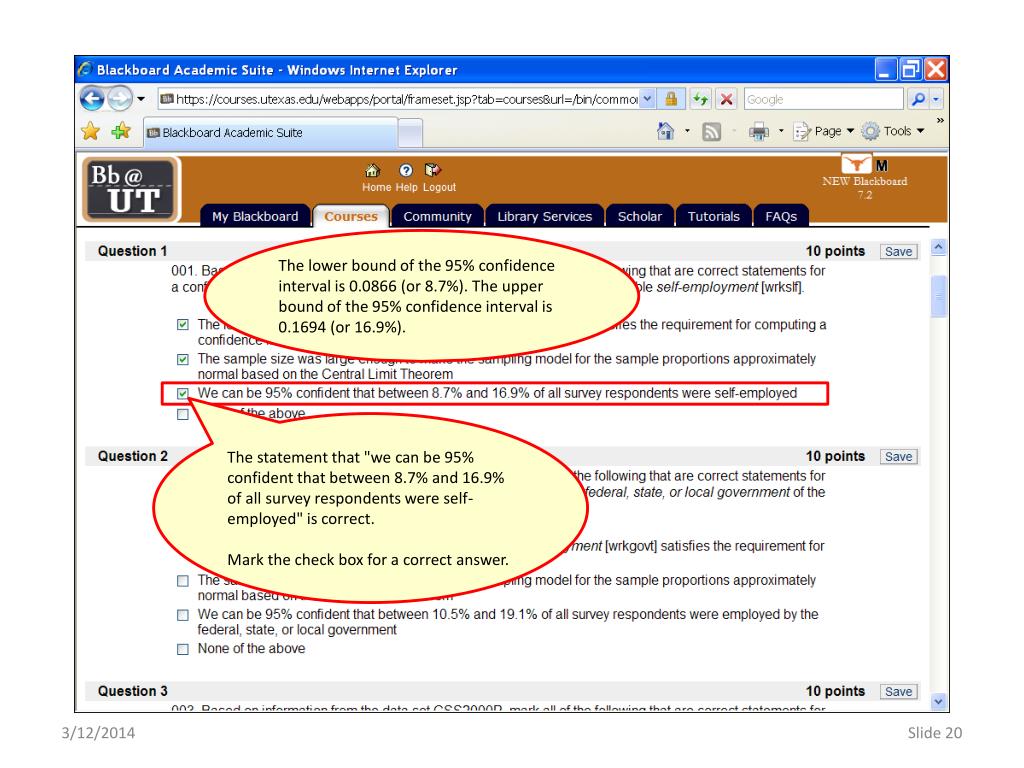Open the Library Services tab
This screenshot has width=1024, height=768.
tap(545, 216)
